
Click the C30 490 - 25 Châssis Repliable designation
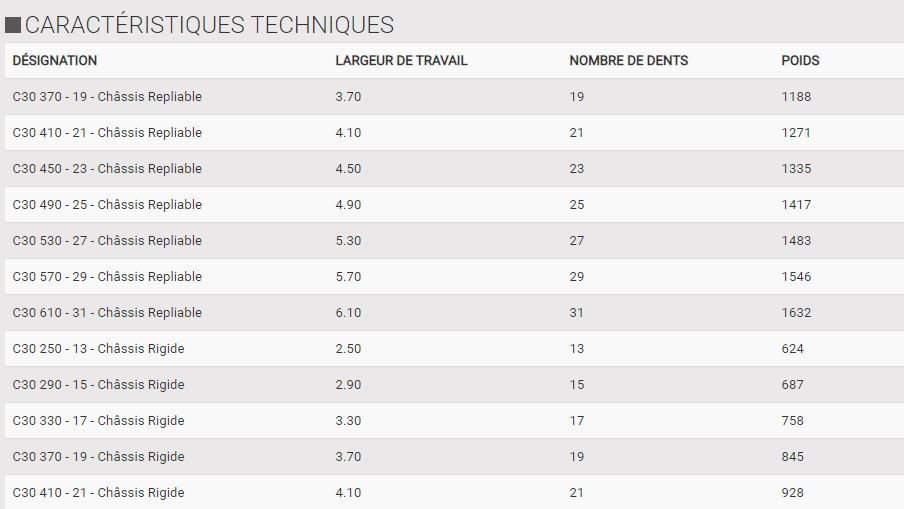coord(107,205)
